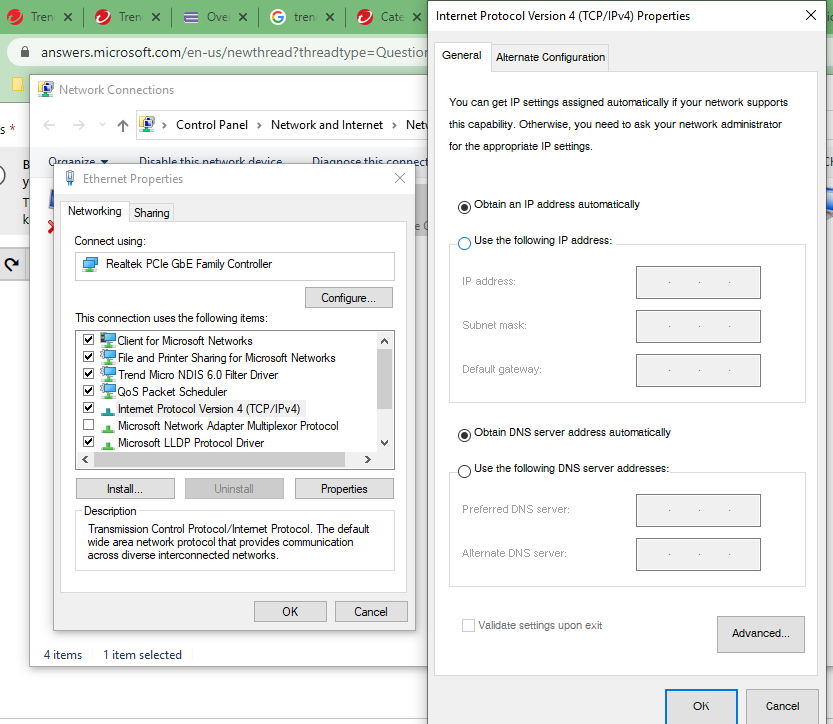Open the Organize dropdown menu
Screen dimensions: 833x724
78,160
